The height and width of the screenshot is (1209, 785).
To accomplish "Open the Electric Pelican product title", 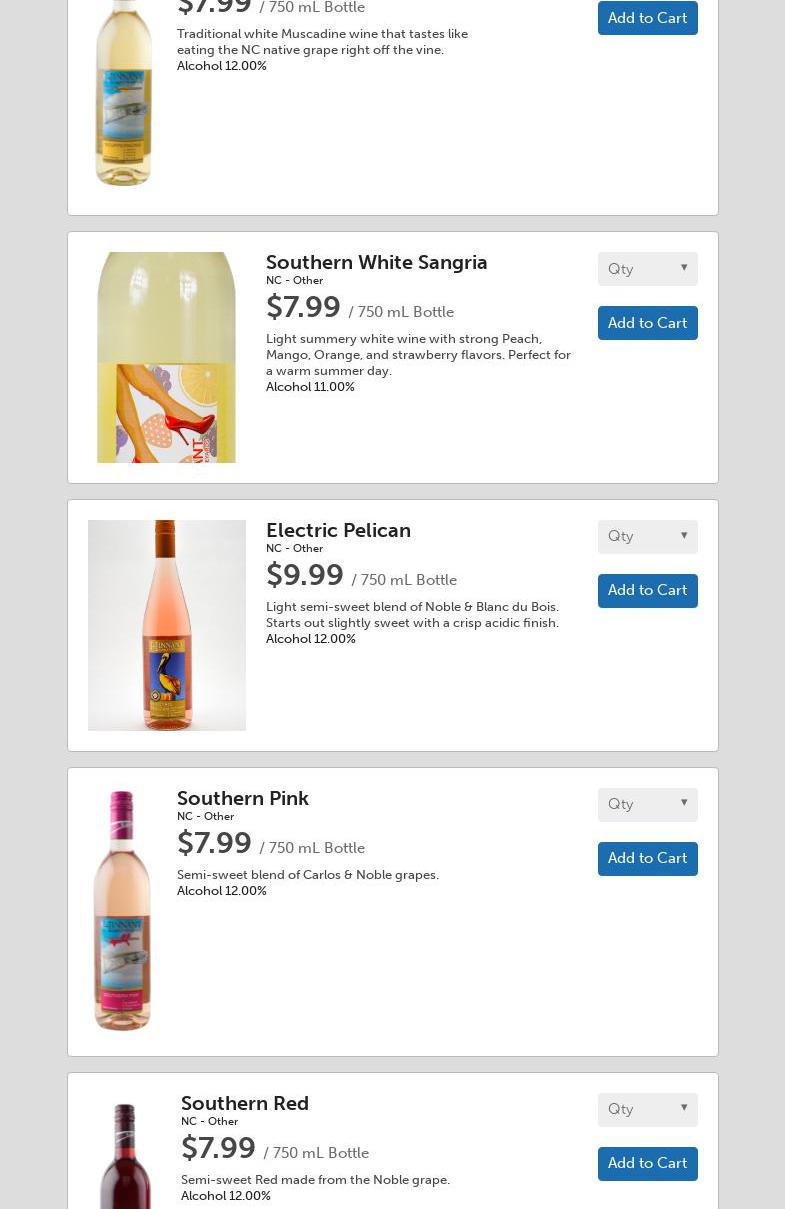I will [338, 530].
